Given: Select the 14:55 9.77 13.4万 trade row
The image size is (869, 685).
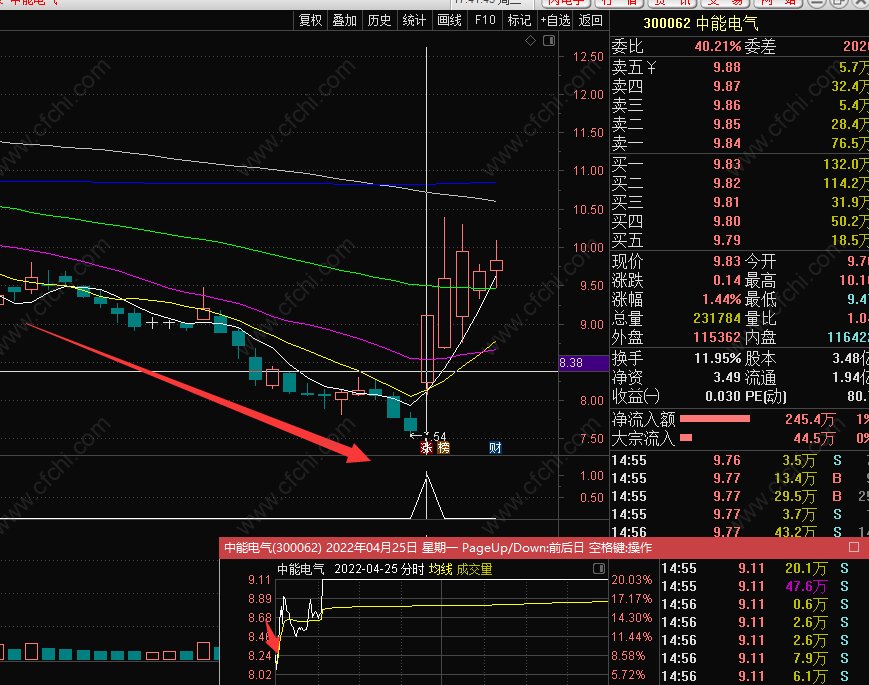Looking at the screenshot, I should 739,478.
